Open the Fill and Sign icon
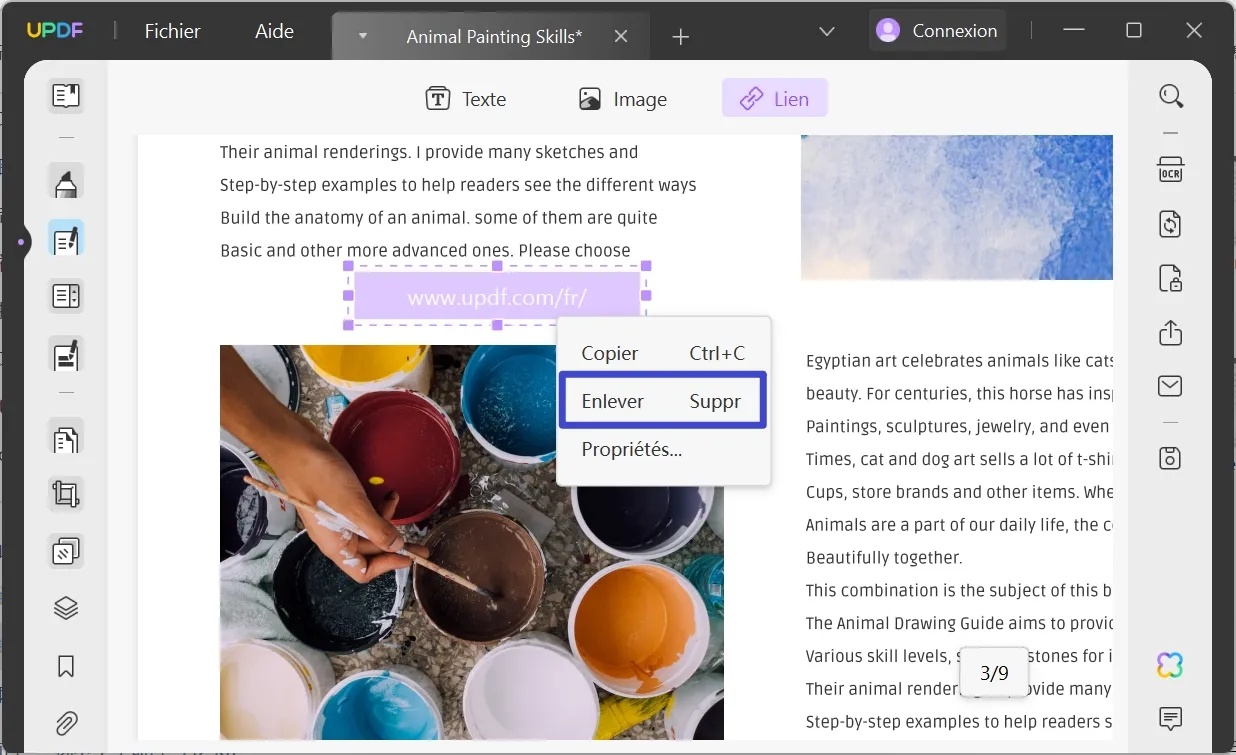This screenshot has height=755, width=1236. [66, 354]
